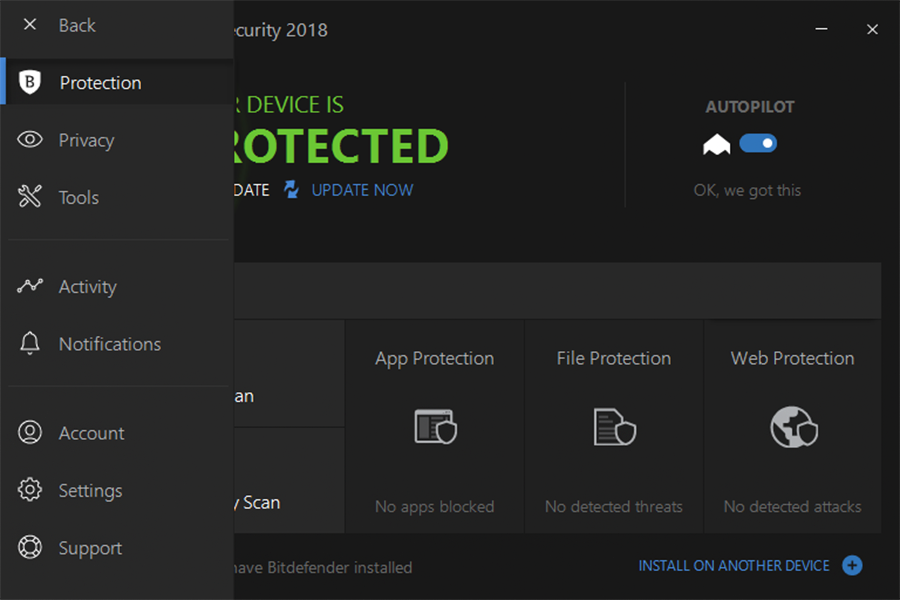Click the File Protection document-shield icon
This screenshot has width=900, height=600.
pyautogui.click(x=615, y=427)
